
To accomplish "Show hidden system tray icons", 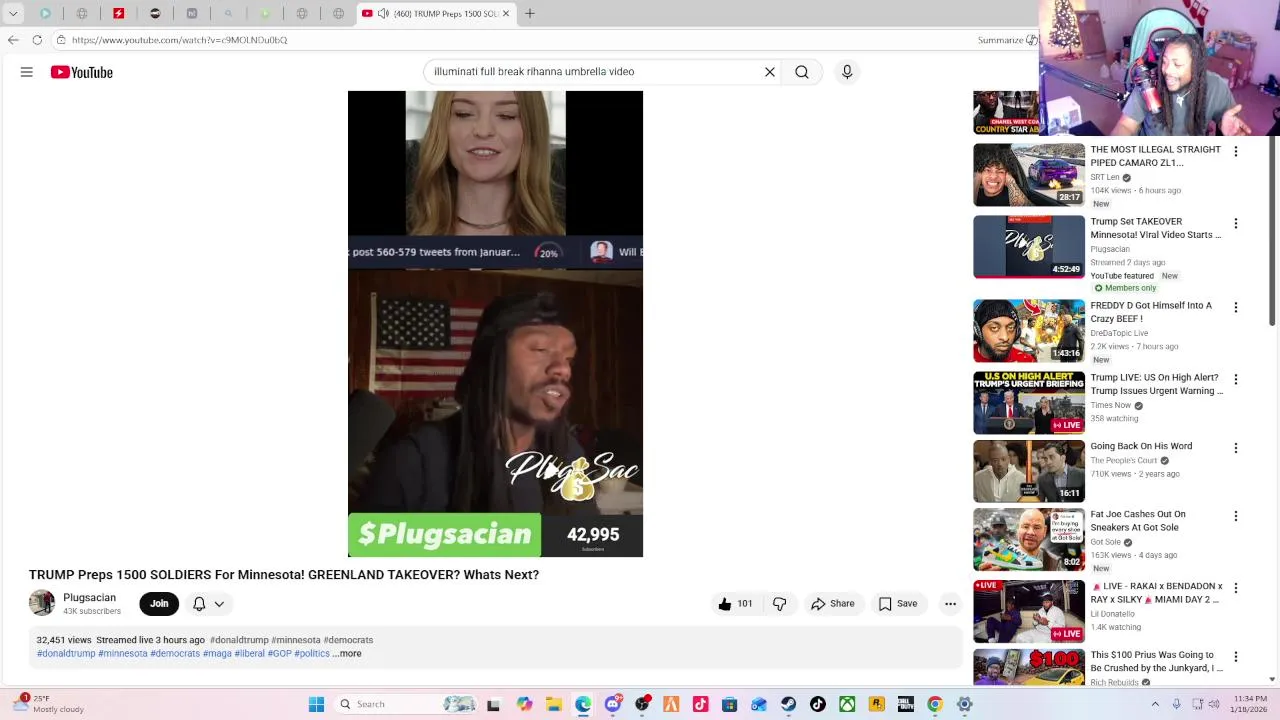I will click(1155, 704).
